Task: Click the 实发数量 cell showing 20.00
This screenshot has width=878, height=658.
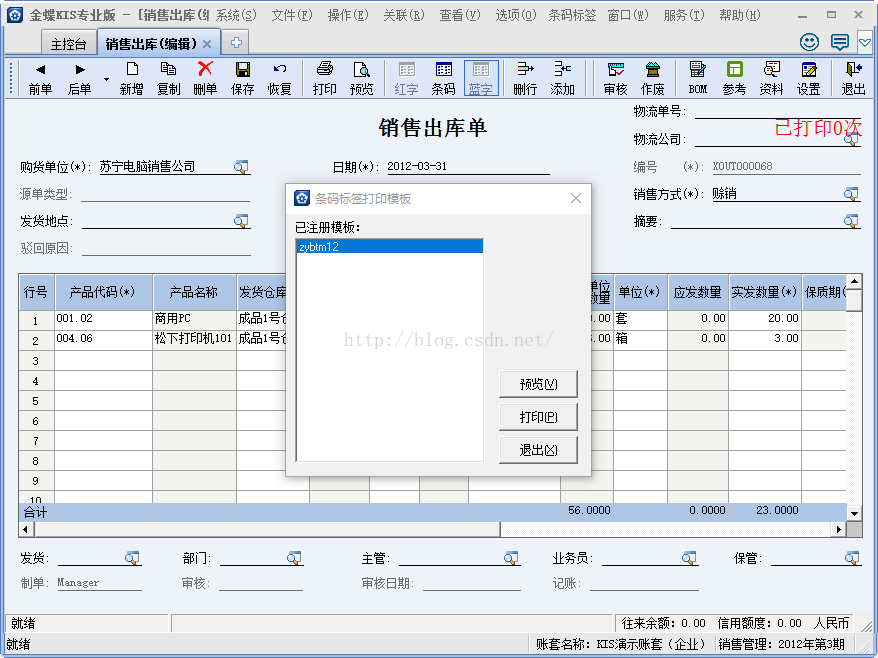Action: click(x=765, y=319)
